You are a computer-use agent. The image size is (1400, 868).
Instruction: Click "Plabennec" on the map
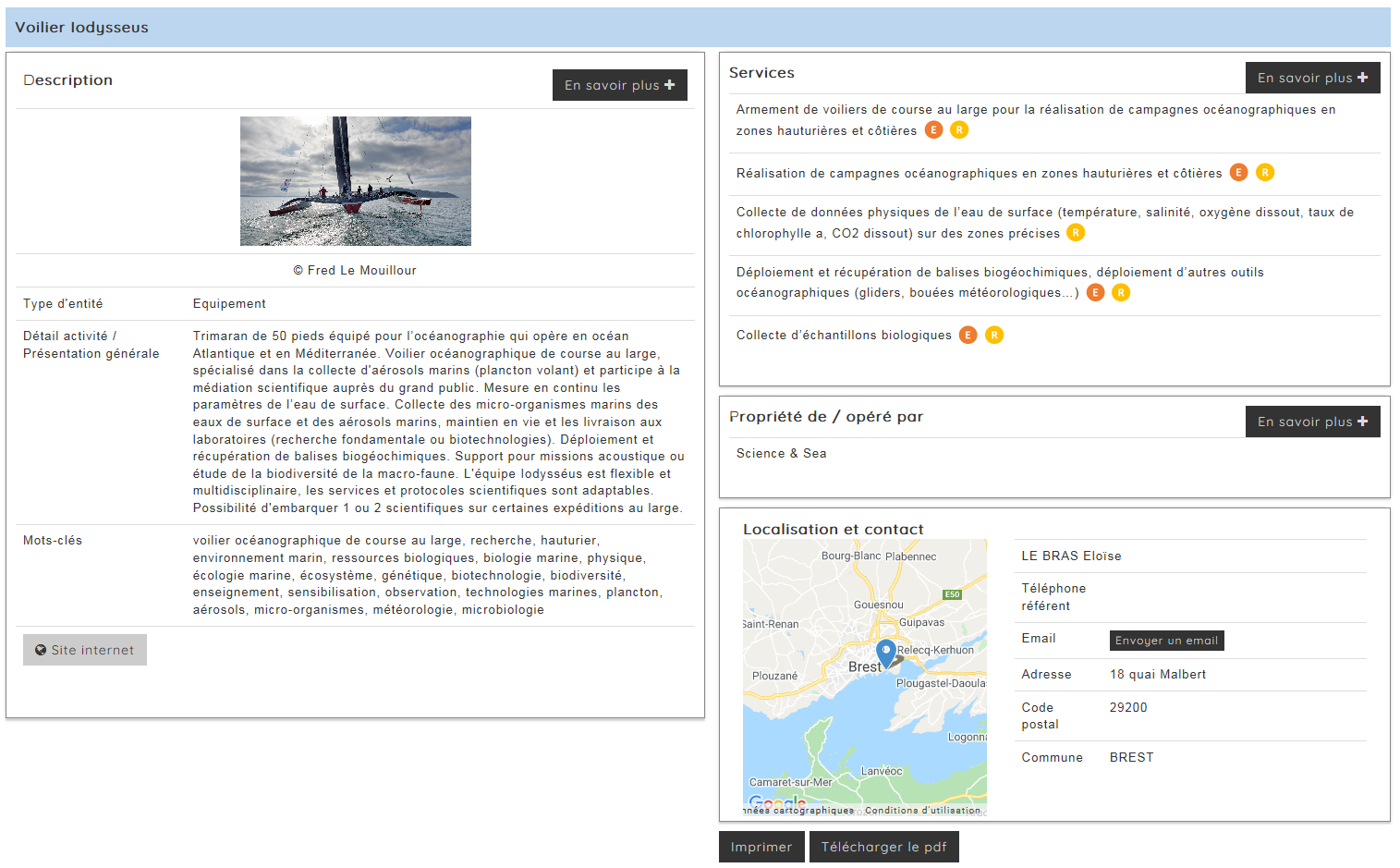tap(911, 556)
